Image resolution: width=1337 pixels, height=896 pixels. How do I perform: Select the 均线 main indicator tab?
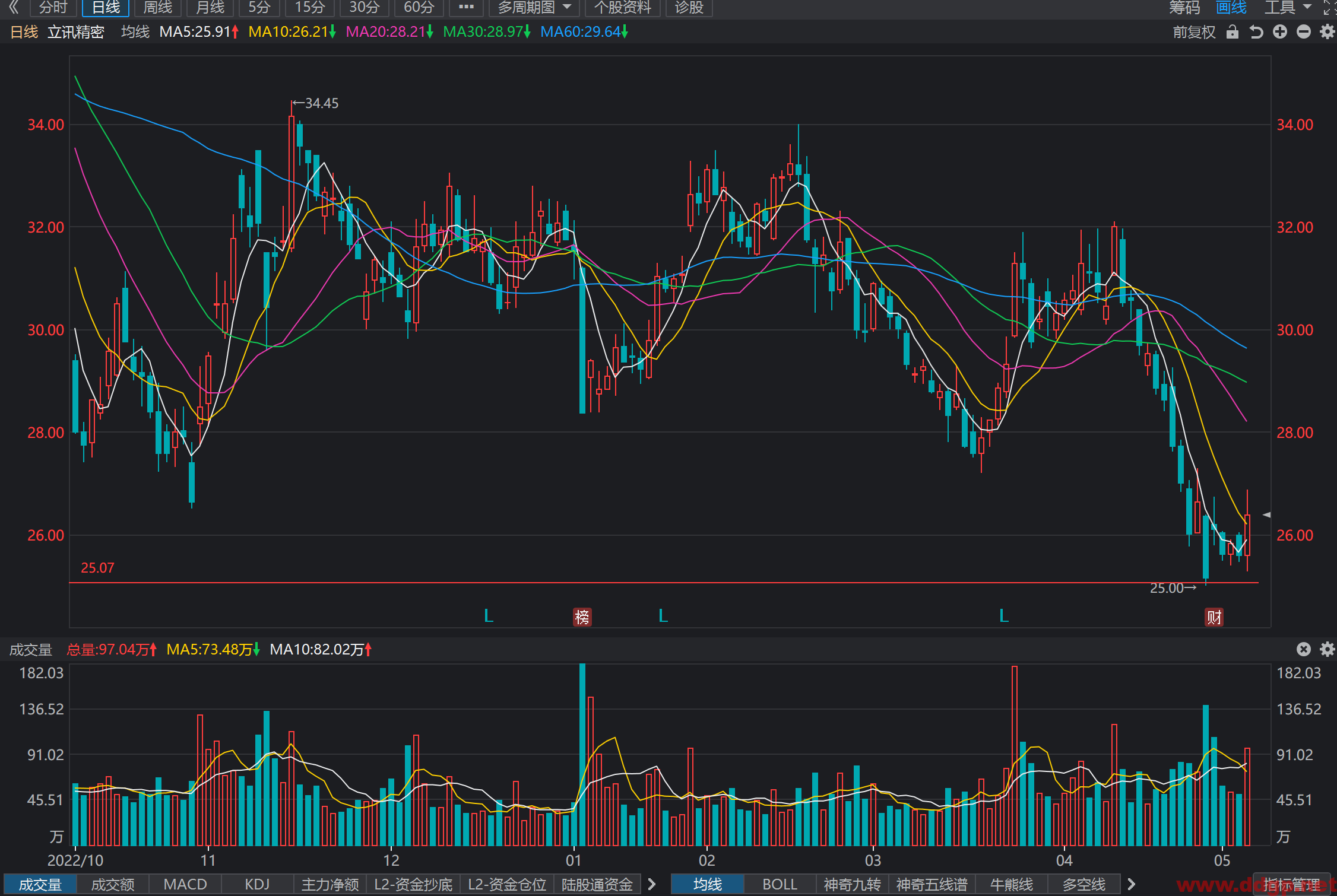point(708,885)
